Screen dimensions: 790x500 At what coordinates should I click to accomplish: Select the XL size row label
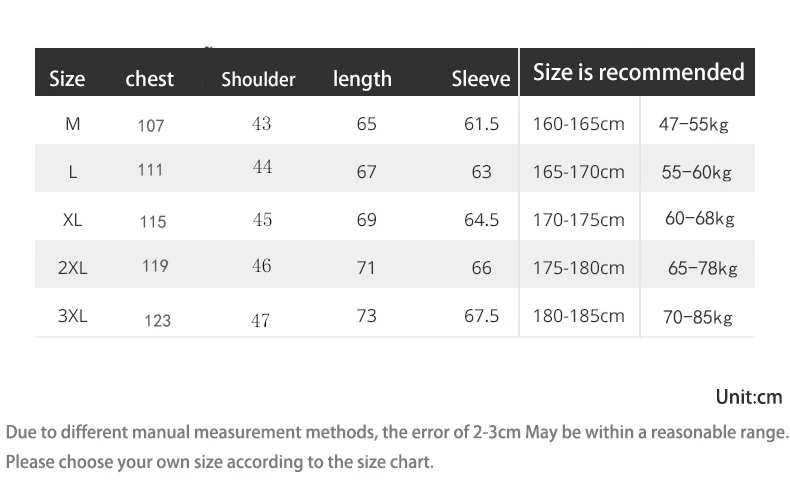pos(73,220)
